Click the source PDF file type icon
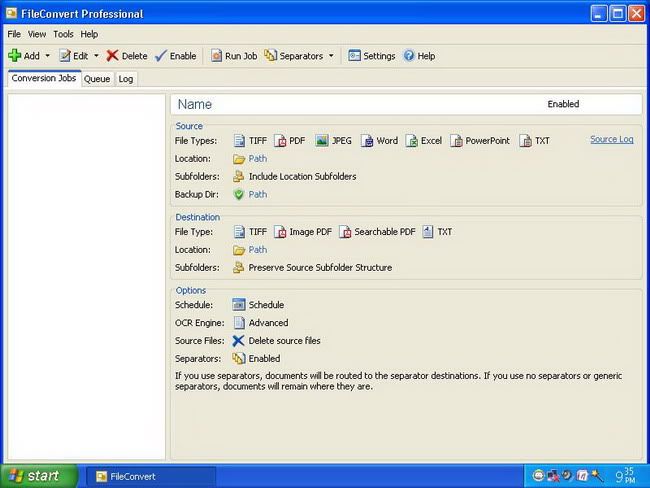 click(280, 141)
